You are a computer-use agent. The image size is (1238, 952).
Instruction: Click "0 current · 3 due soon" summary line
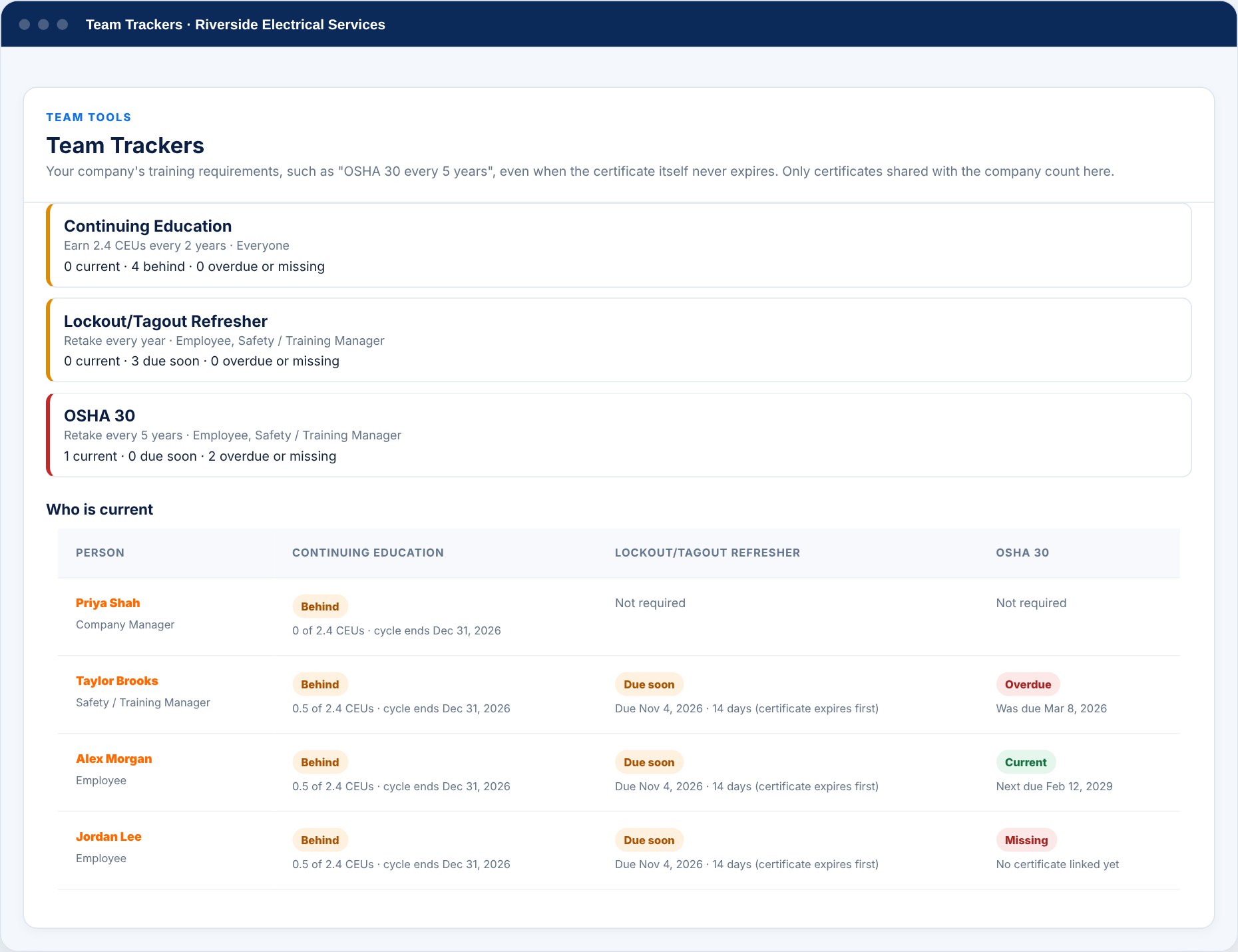(x=202, y=361)
